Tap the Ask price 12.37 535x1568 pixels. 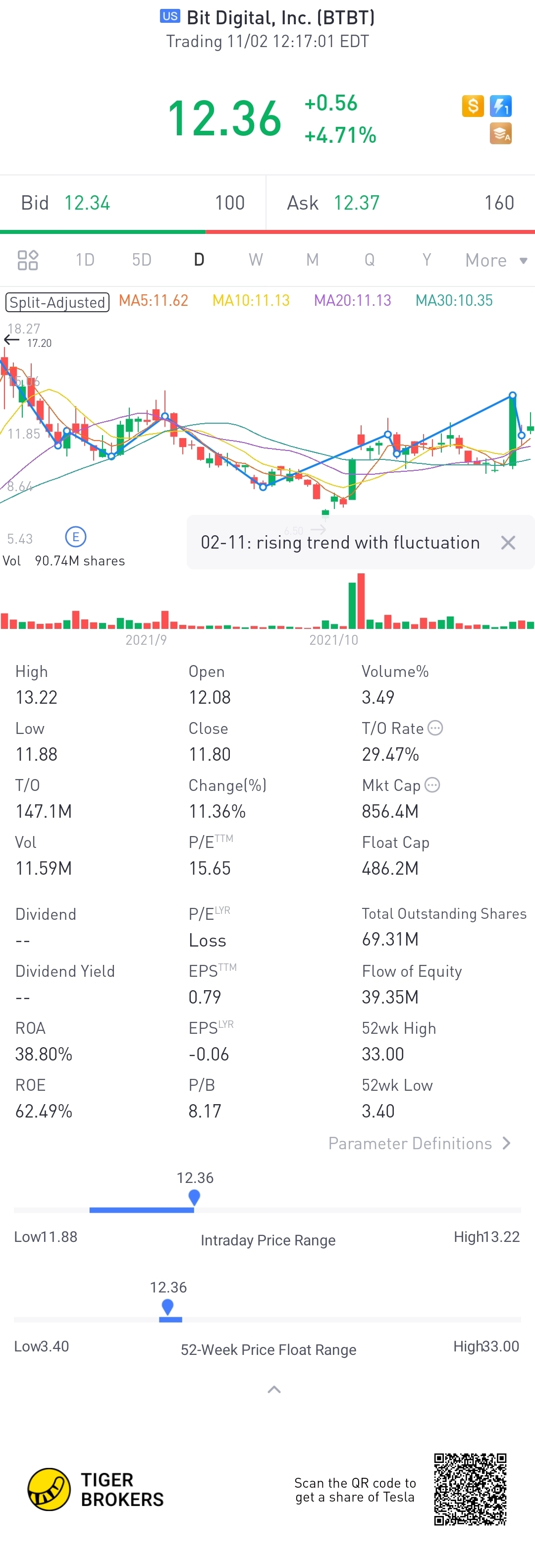(x=357, y=203)
